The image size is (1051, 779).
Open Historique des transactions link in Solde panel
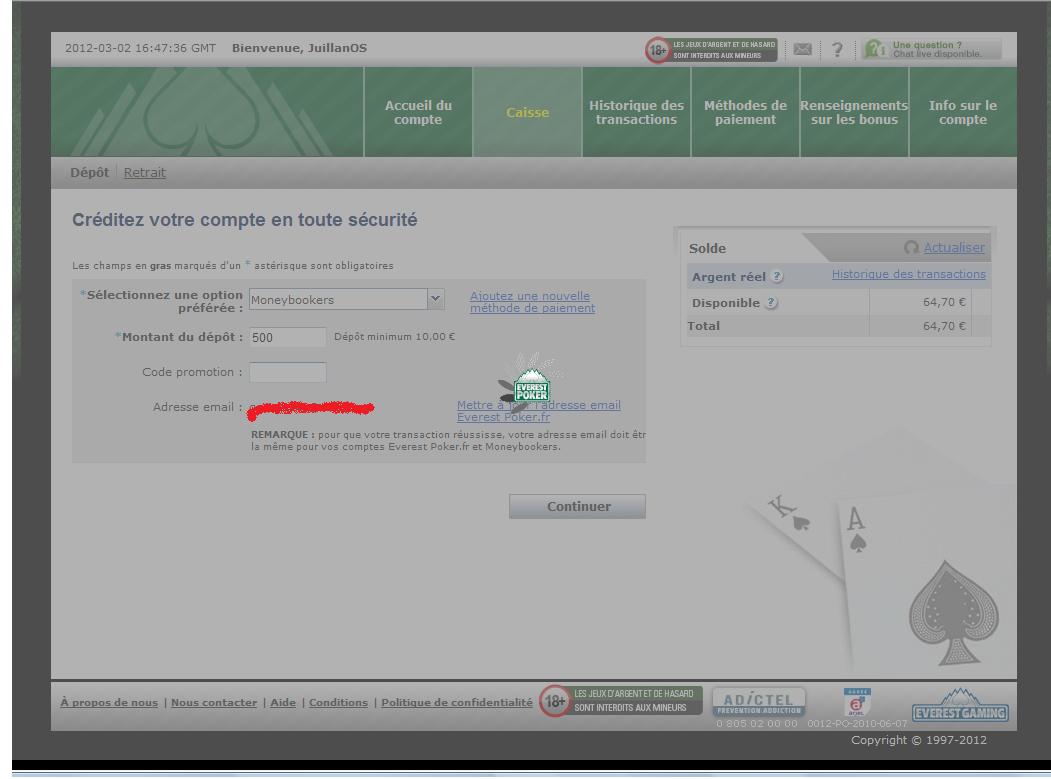click(x=908, y=274)
